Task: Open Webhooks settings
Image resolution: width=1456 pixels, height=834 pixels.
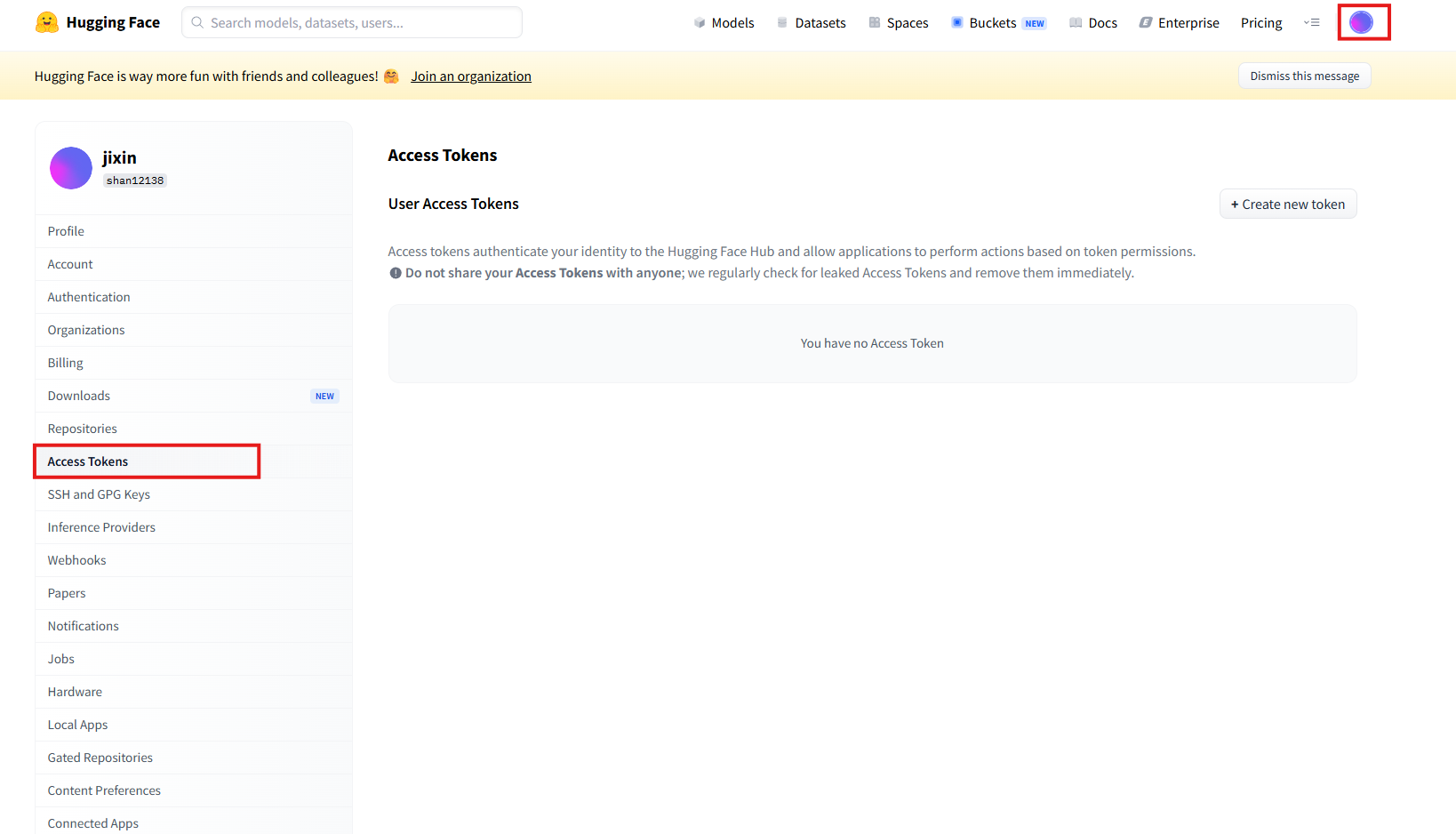Action: (x=194, y=560)
